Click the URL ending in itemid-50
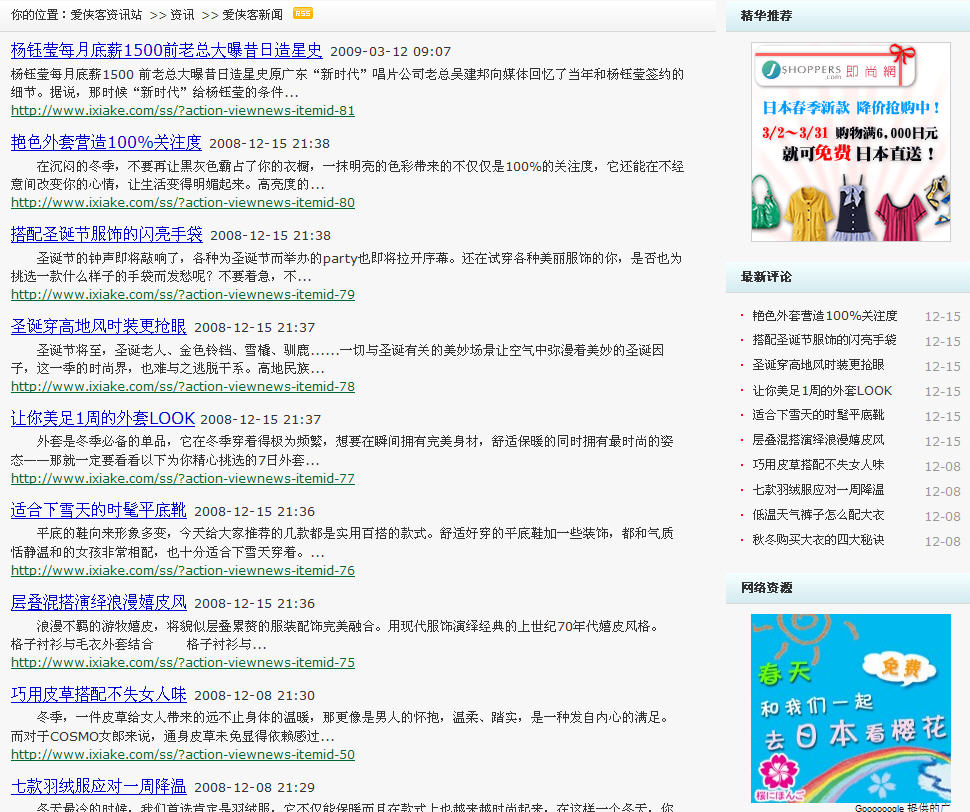Viewport: 970px width, 812px height. coord(182,755)
